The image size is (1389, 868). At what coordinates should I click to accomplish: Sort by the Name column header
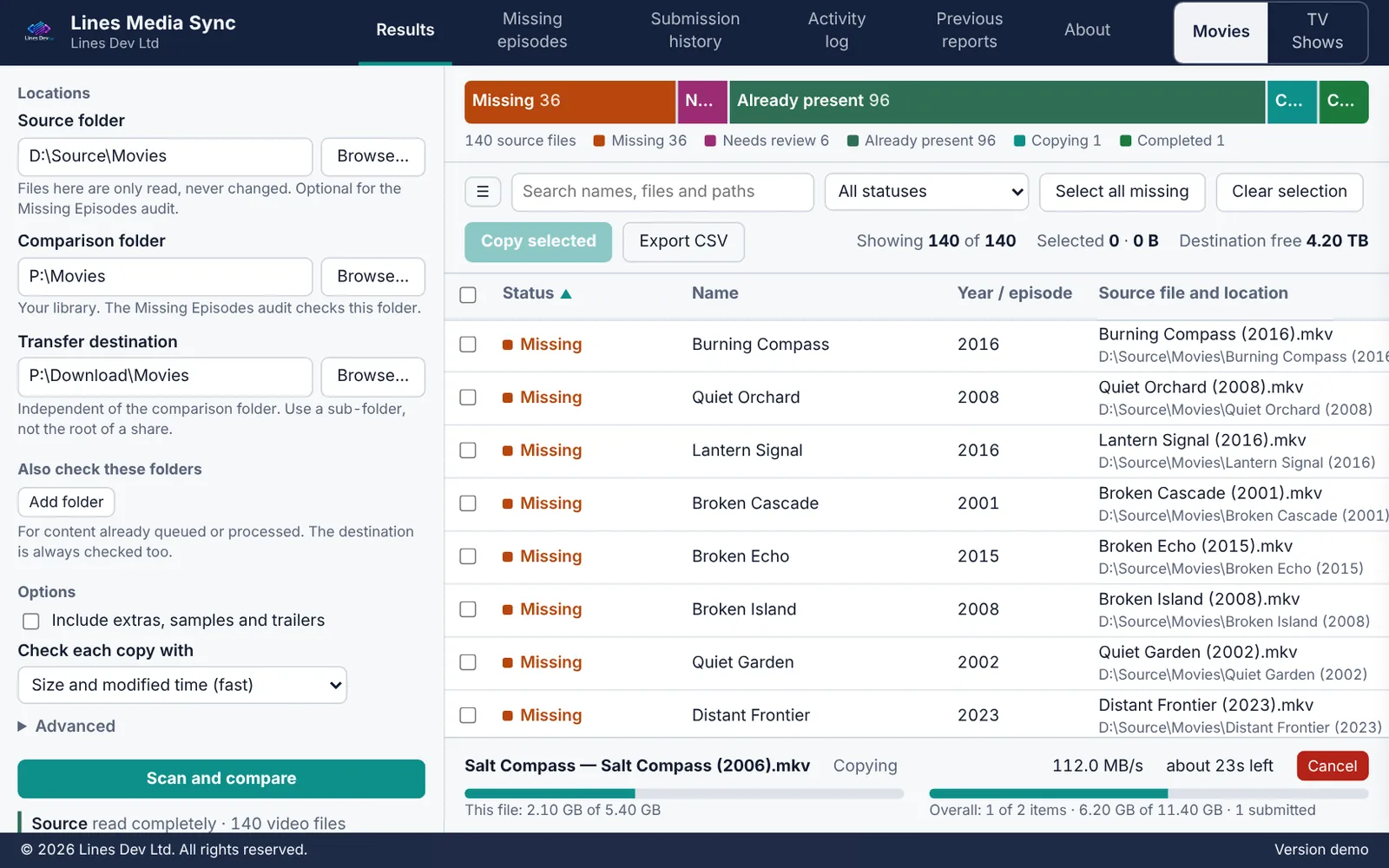coord(715,293)
